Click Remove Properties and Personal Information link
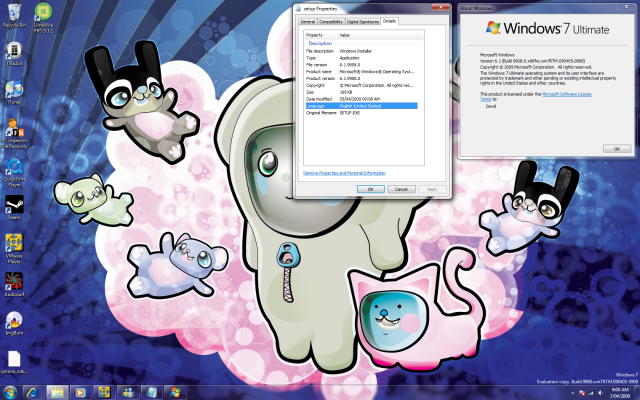640x400 pixels. pyautogui.click(x=344, y=173)
